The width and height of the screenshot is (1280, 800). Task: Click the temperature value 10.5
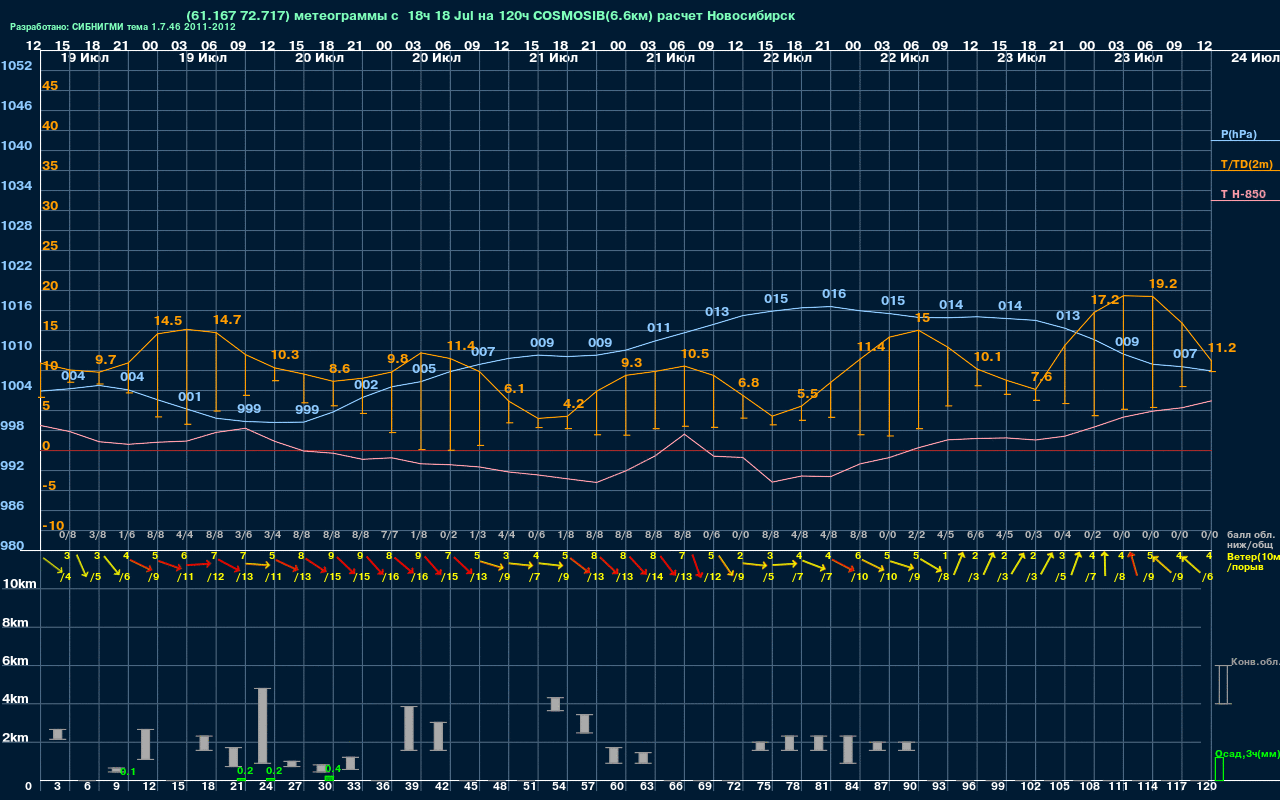pyautogui.click(x=694, y=354)
